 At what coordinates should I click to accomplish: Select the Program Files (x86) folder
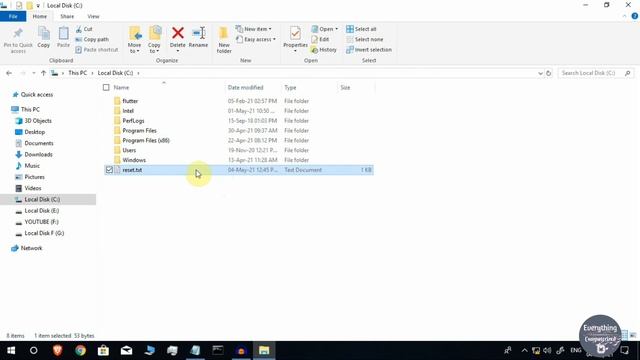pos(146,140)
